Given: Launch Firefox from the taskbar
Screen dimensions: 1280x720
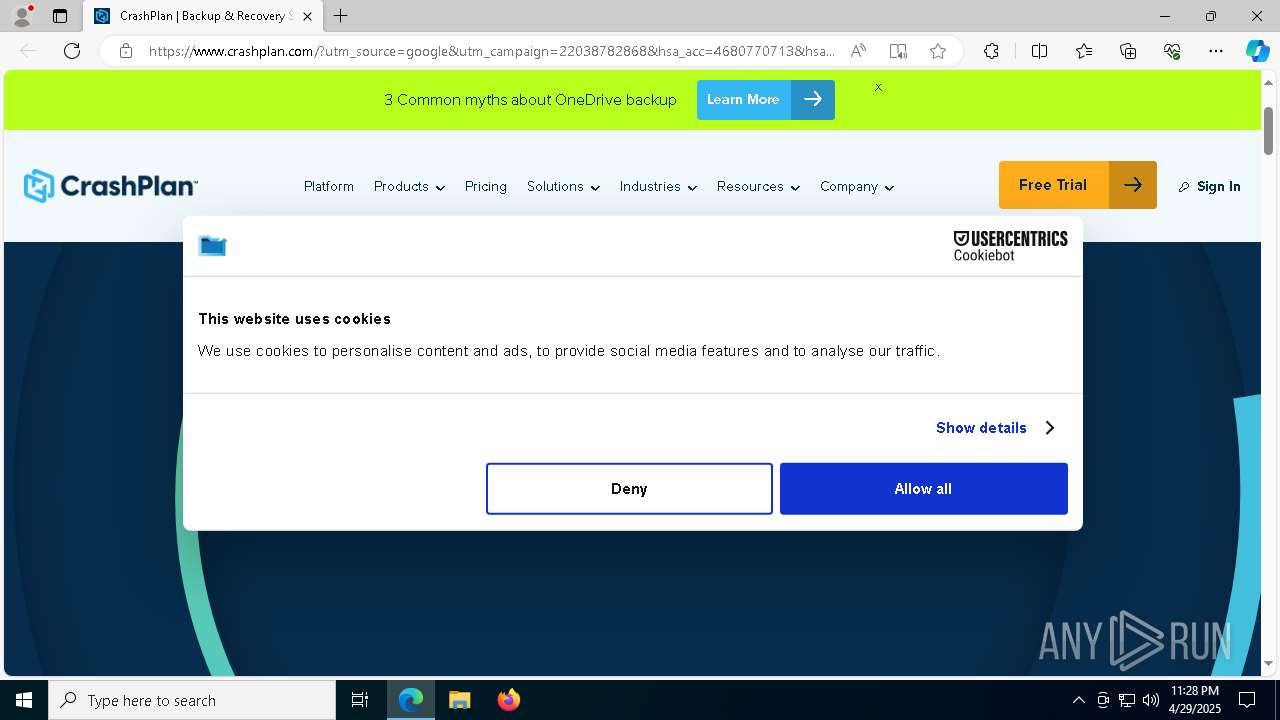Looking at the screenshot, I should tap(508, 700).
